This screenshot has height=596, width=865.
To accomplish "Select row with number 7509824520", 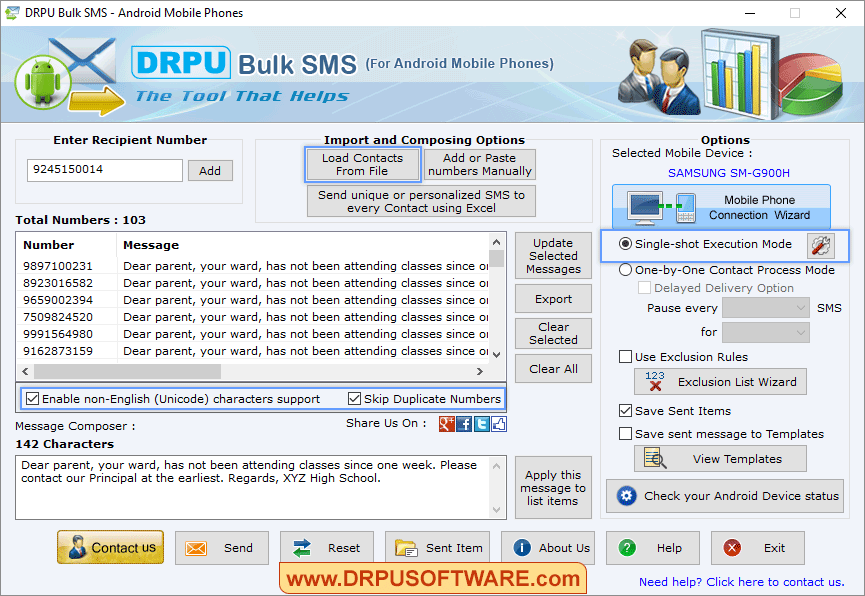I will (254, 317).
